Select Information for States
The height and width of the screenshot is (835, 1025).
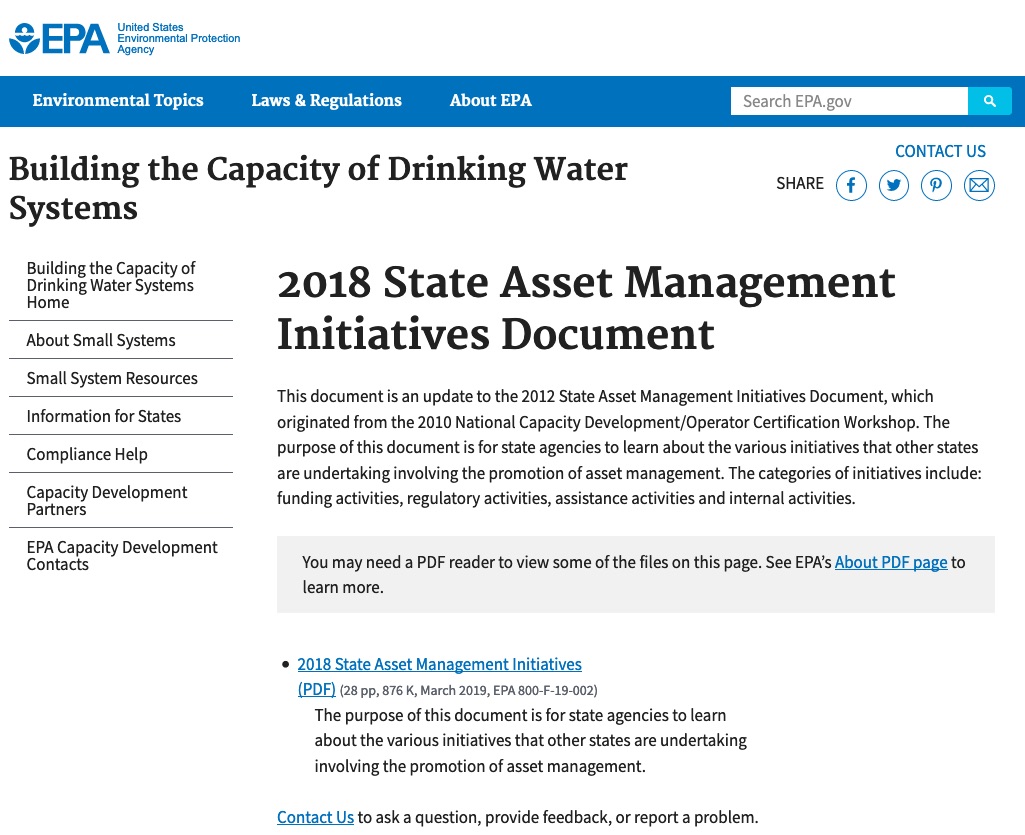click(x=103, y=416)
